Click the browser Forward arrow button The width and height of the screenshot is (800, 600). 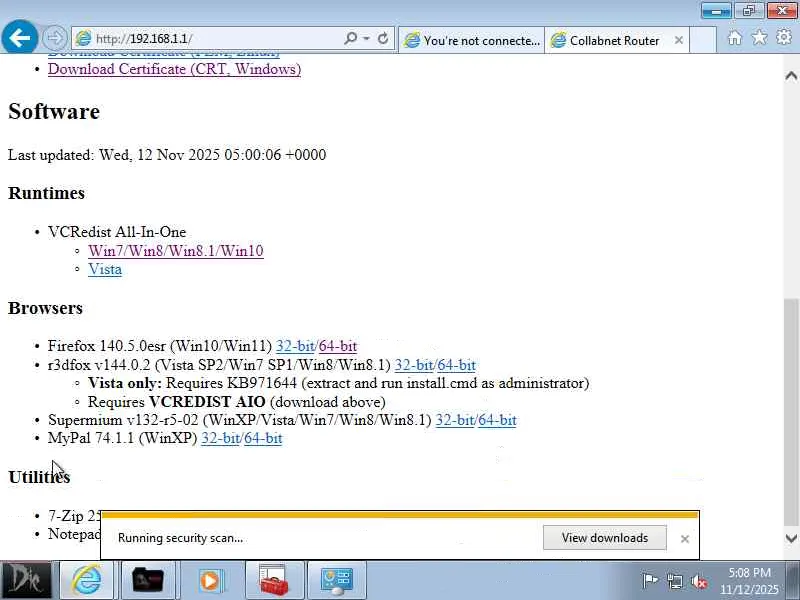54,38
